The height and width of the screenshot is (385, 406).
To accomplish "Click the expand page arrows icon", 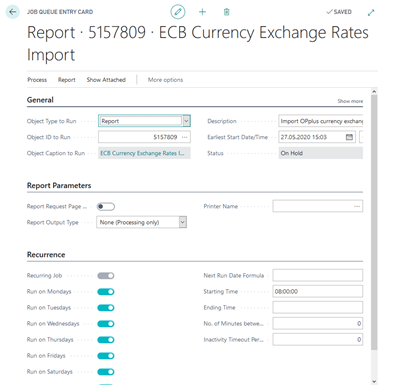I will (371, 12).
